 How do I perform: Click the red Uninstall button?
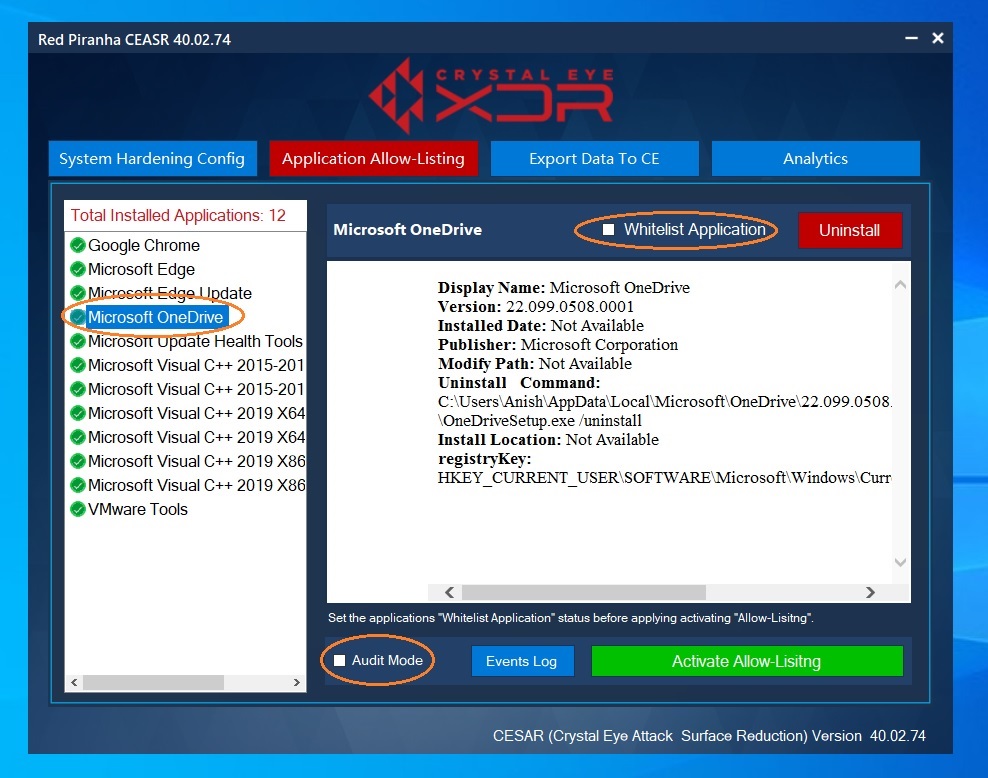coord(849,230)
